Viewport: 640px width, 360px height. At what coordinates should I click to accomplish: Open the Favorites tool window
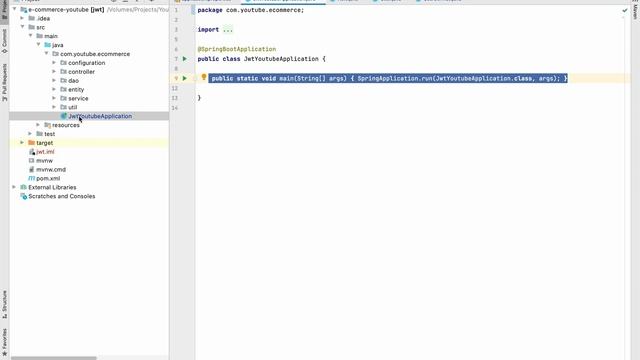pos(4,342)
